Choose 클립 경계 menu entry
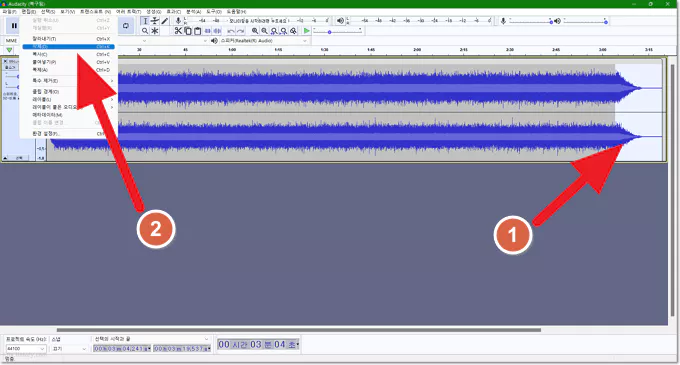The image size is (680, 365). tap(69, 92)
